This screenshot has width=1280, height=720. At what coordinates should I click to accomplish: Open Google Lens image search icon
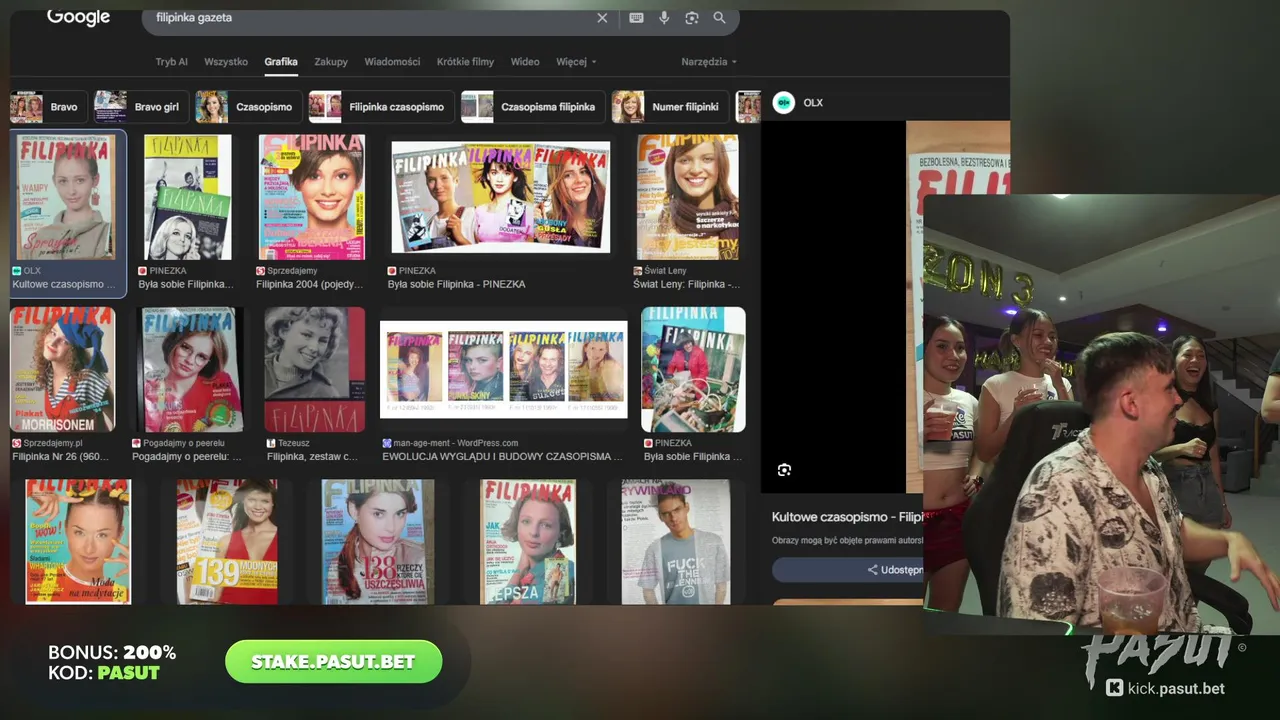[x=691, y=18]
